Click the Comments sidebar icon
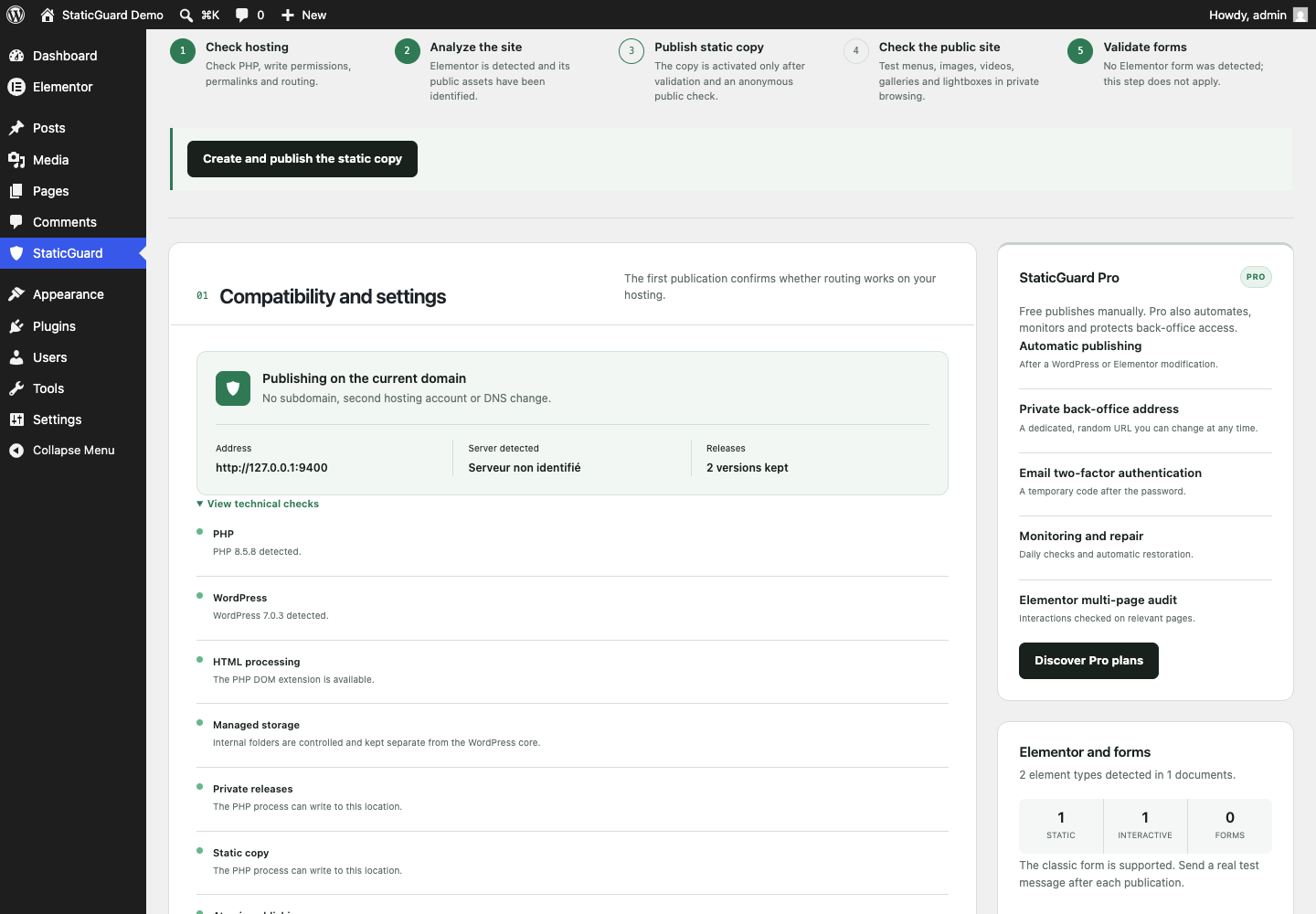1316x914 pixels. coord(16,222)
